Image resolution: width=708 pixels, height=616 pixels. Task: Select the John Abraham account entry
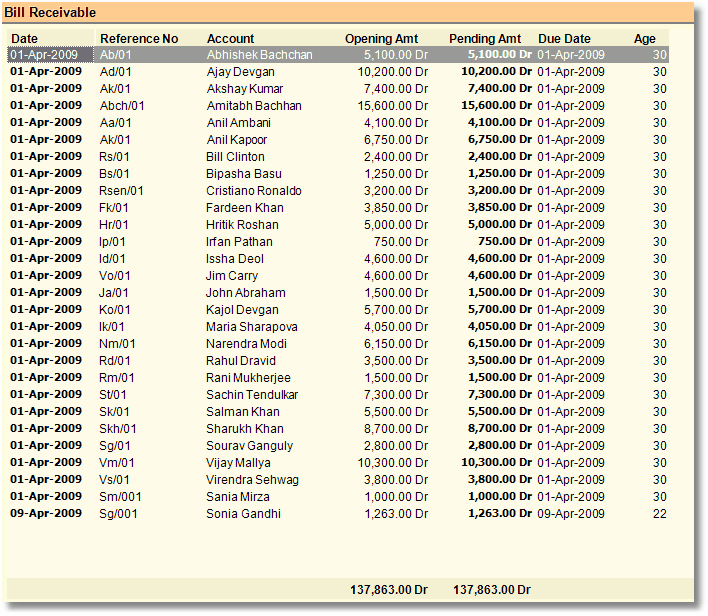click(x=246, y=293)
